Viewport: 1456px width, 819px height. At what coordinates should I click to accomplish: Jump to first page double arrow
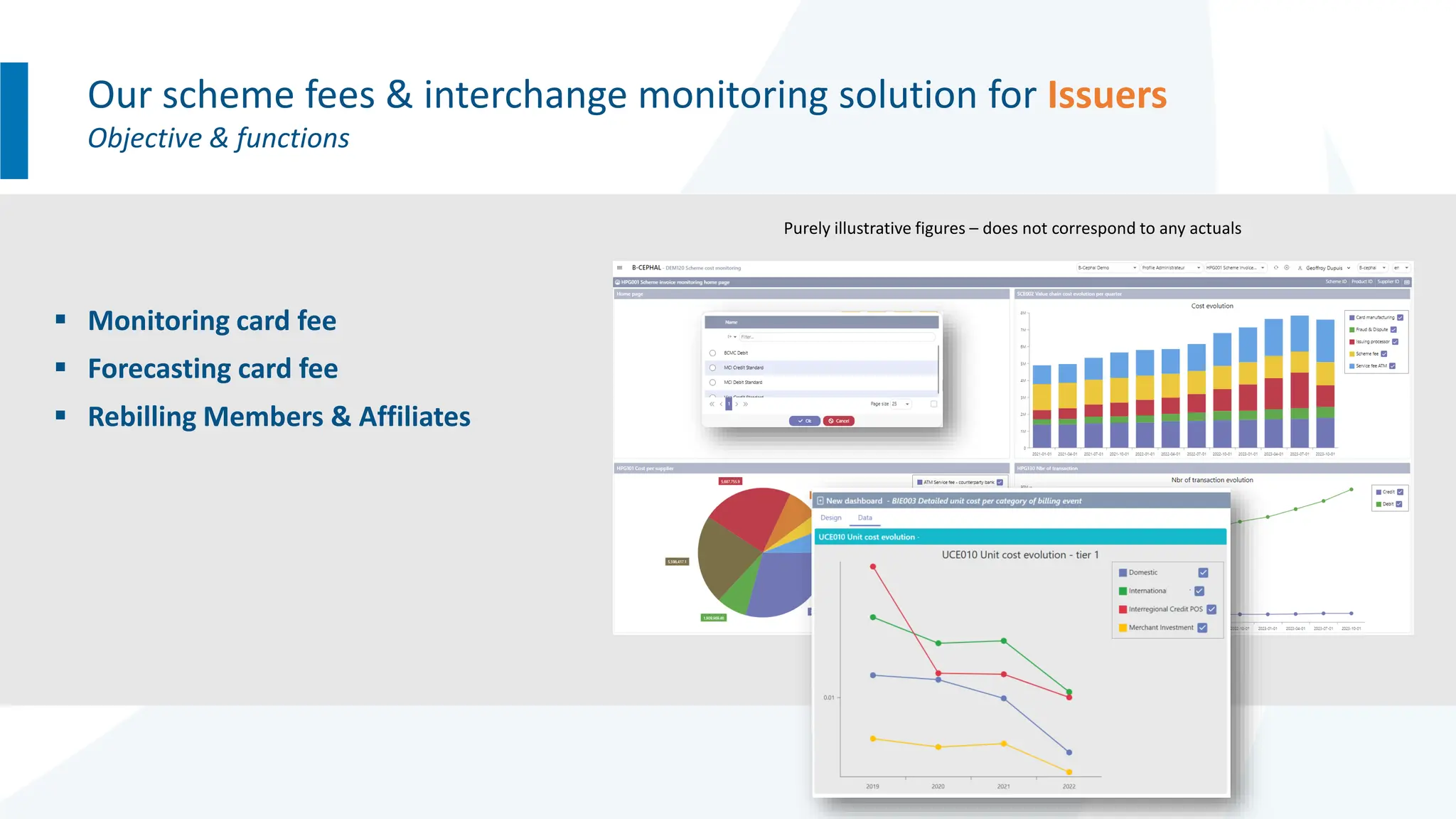712,404
